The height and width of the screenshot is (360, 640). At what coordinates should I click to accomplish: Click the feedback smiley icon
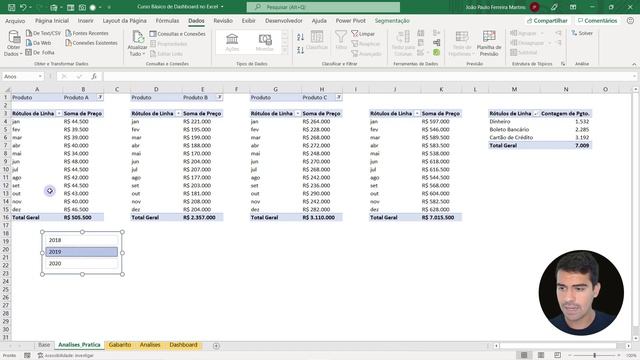tap(630, 20)
